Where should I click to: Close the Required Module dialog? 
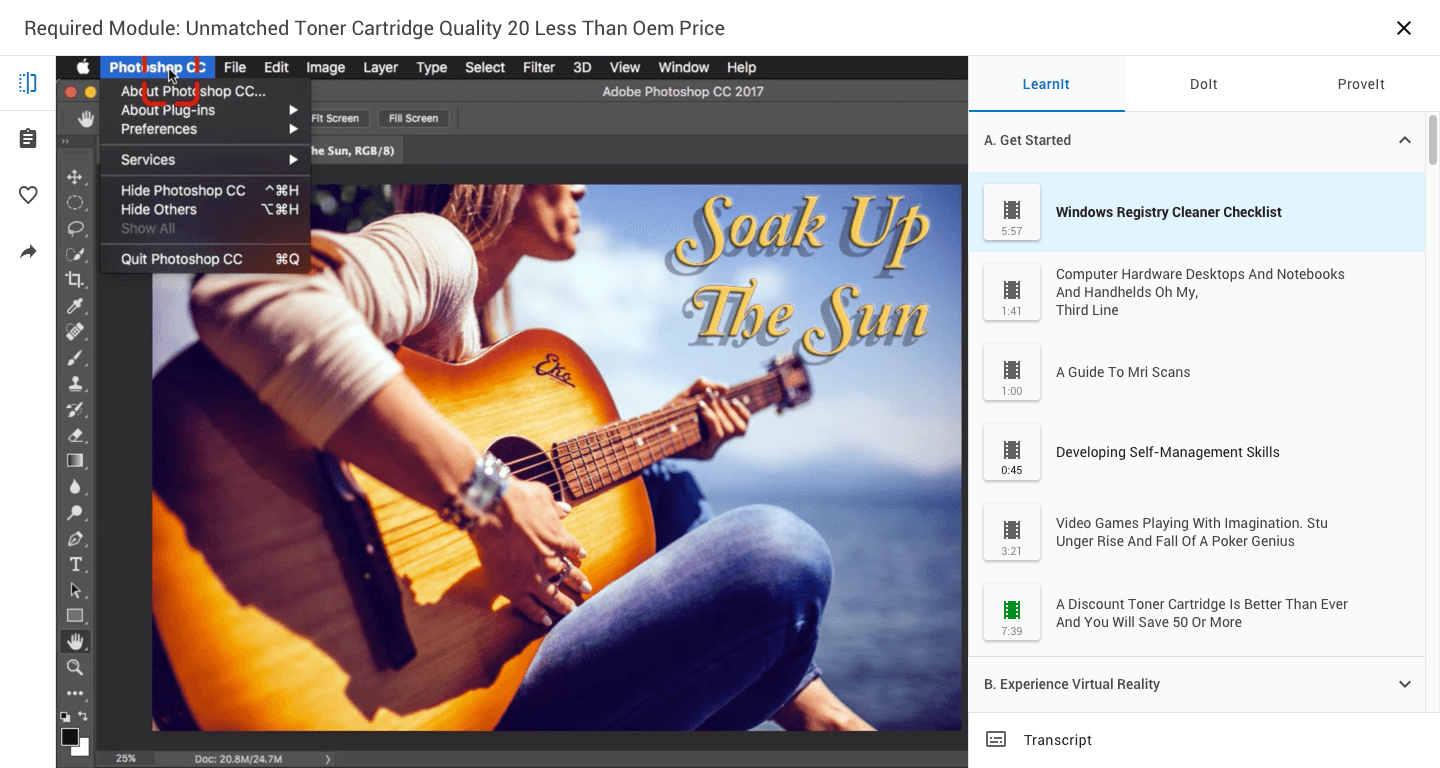1404,28
